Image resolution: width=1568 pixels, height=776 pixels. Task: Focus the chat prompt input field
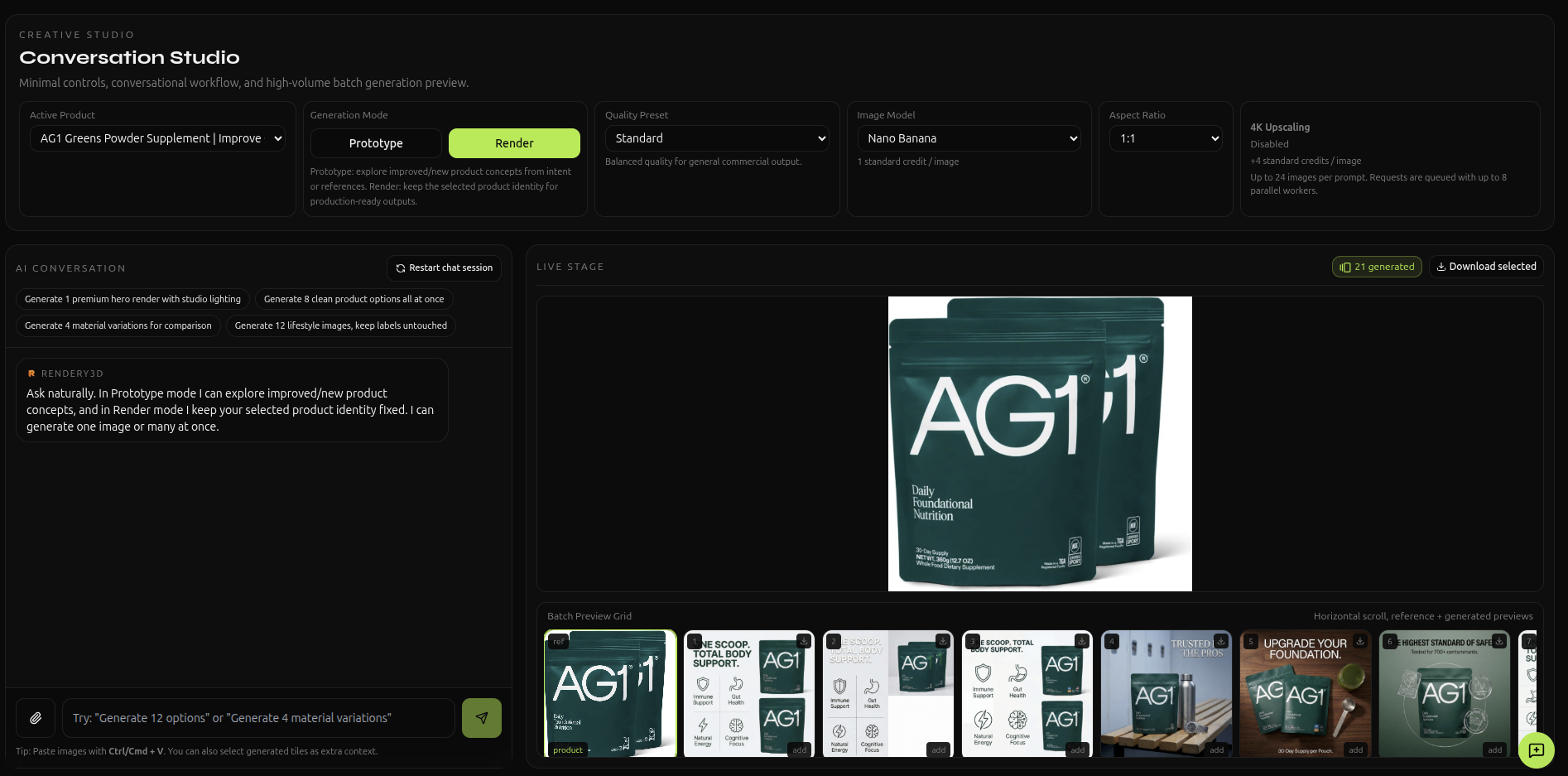(258, 718)
